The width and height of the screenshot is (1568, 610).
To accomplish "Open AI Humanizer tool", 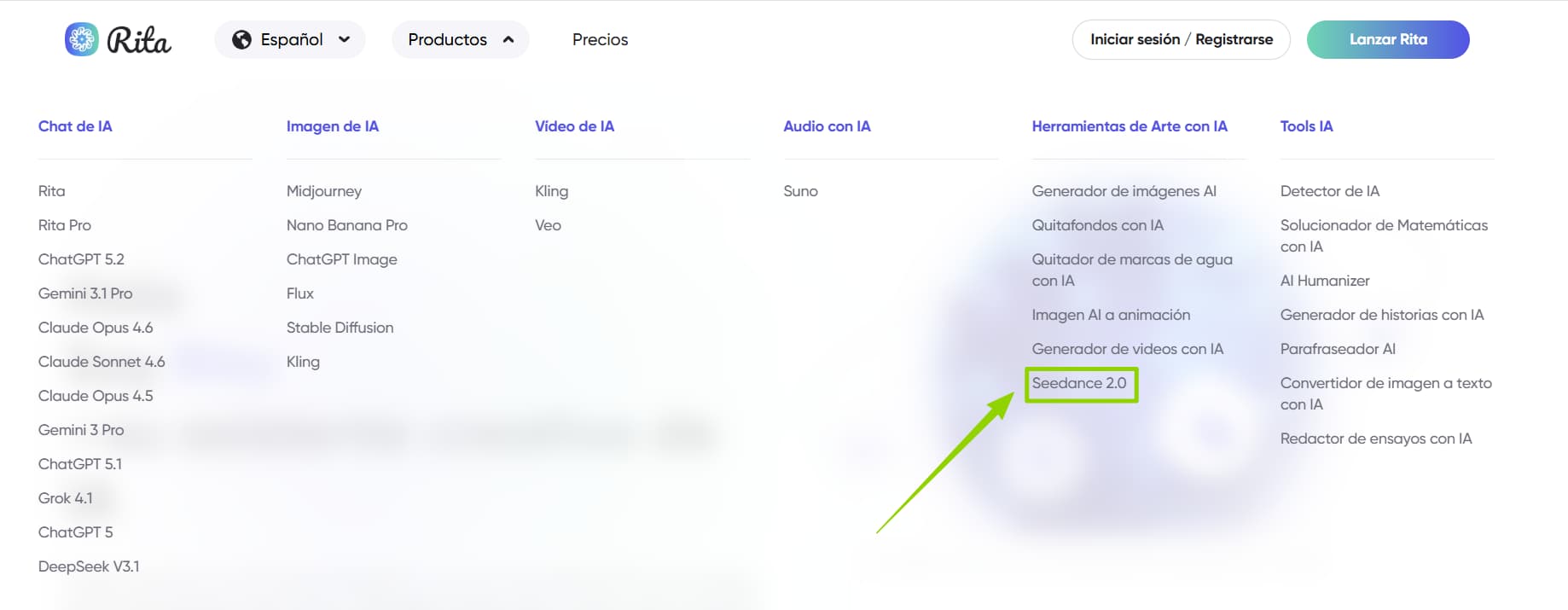I will point(1324,281).
